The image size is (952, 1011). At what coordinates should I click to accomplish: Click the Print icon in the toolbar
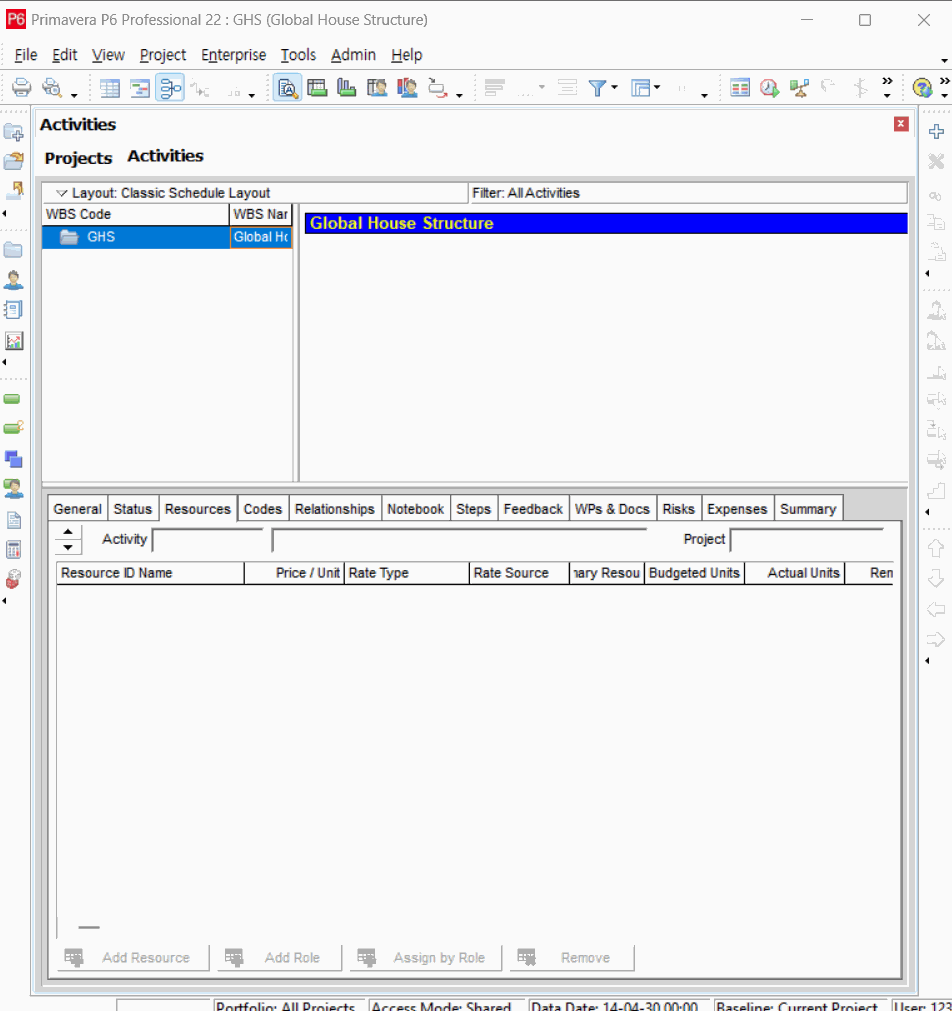coord(21,87)
